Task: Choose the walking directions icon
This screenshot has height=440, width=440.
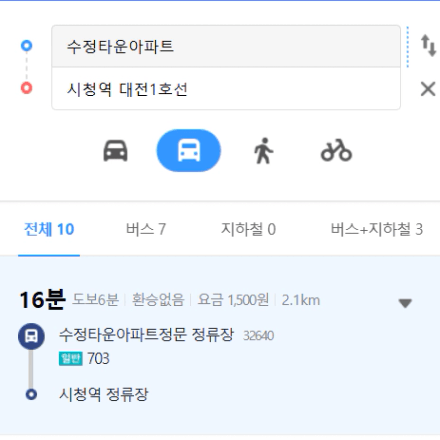Action: tap(264, 151)
